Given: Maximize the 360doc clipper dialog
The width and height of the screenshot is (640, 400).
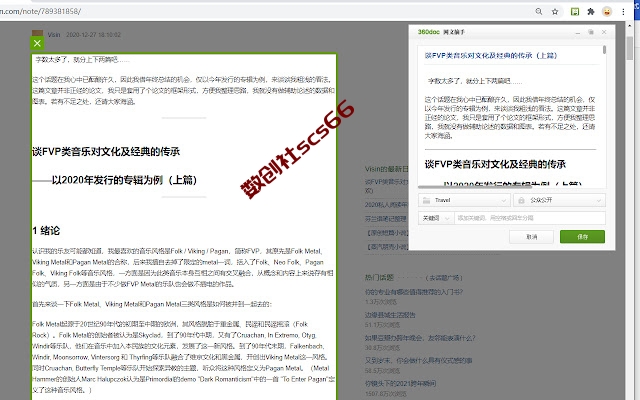Looking at the screenshot, I should pos(591,32).
